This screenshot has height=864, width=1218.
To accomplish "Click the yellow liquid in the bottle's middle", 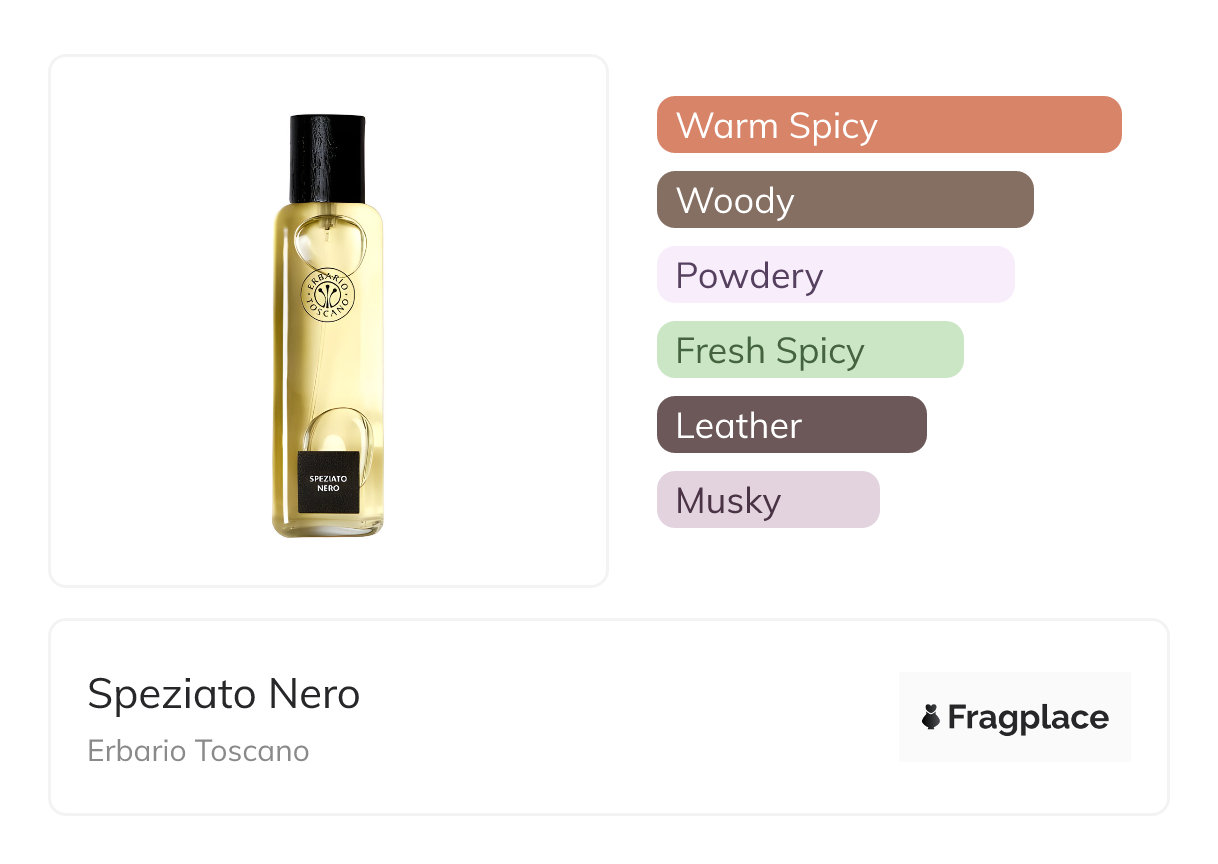I will pos(328,370).
